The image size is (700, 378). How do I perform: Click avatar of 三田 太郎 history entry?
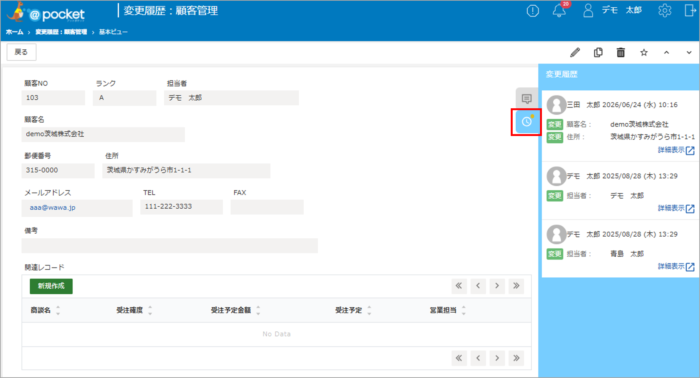pyautogui.click(x=556, y=105)
